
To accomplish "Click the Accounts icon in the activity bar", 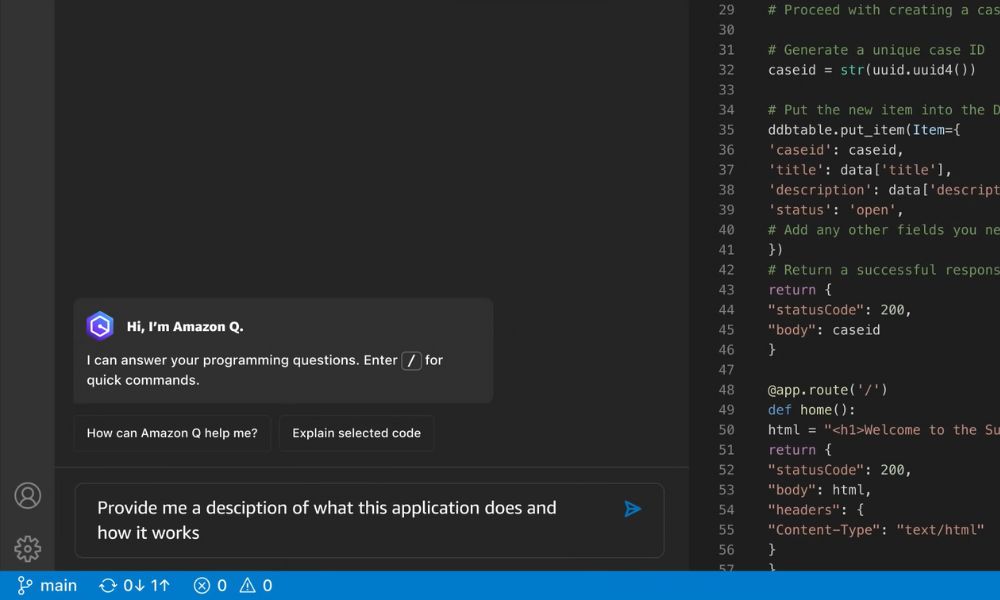I will pos(27,495).
